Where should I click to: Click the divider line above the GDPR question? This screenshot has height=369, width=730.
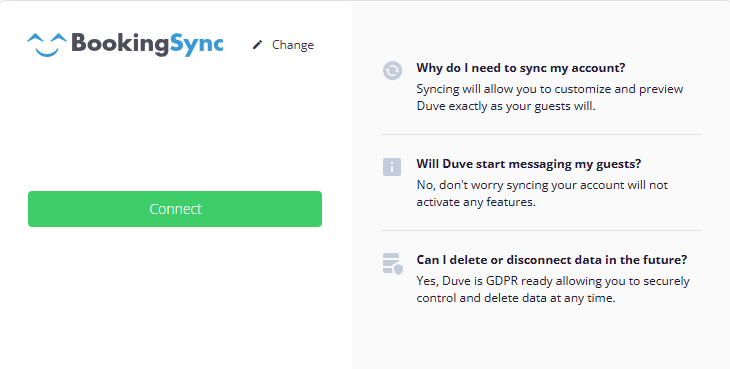click(x=541, y=230)
